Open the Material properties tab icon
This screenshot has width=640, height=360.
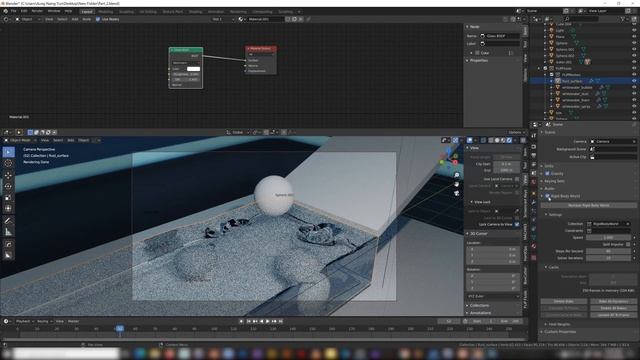pos(533,247)
